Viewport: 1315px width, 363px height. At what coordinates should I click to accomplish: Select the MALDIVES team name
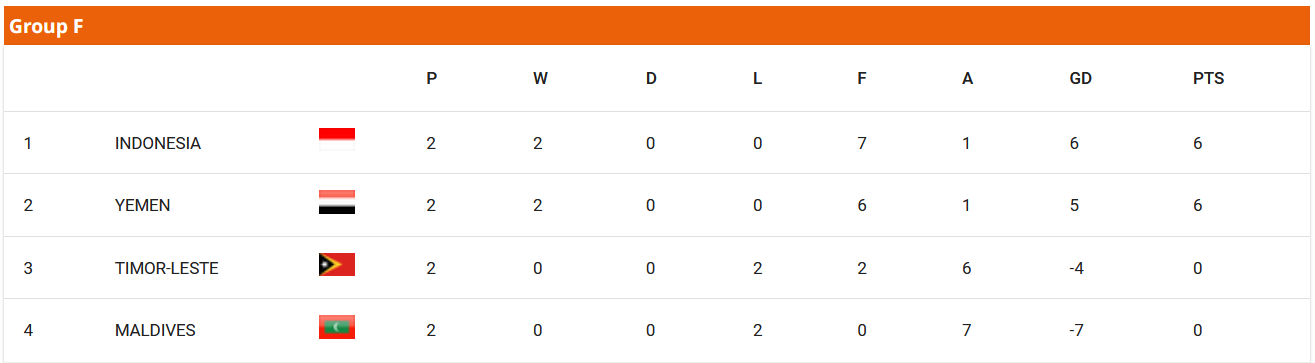(x=155, y=330)
